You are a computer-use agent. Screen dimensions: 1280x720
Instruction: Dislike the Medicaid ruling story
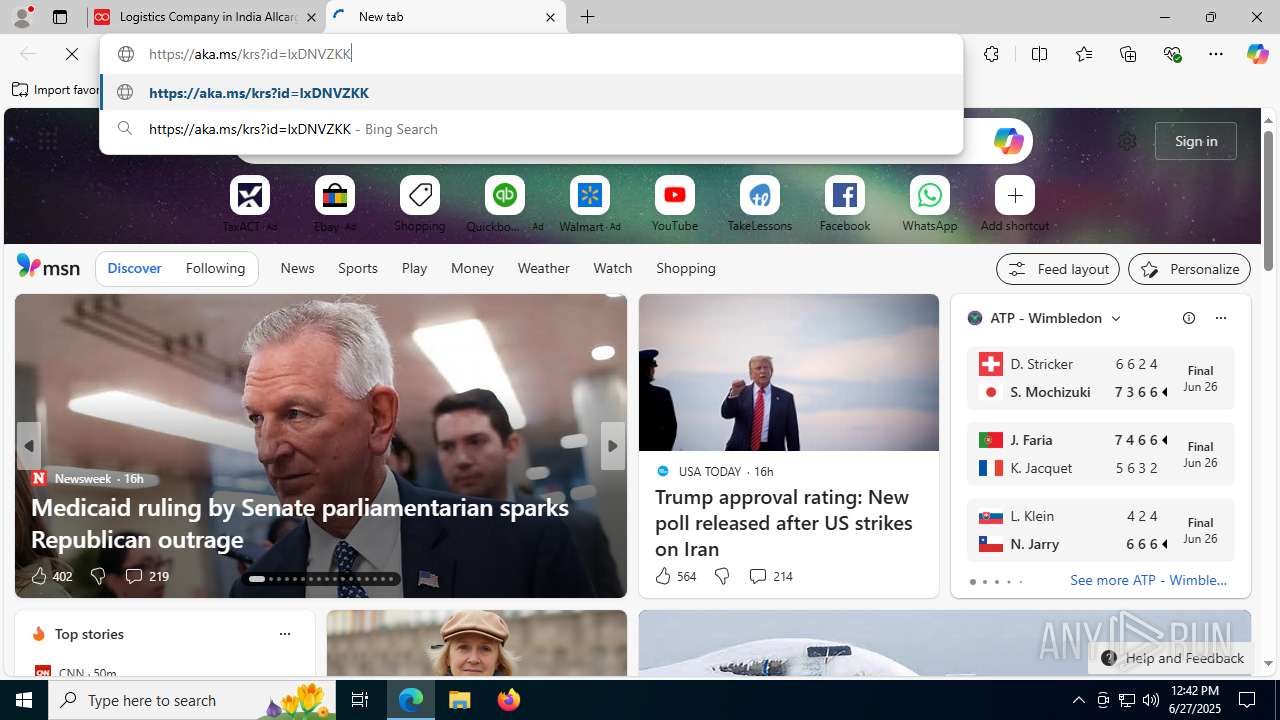pyautogui.click(x=97, y=576)
